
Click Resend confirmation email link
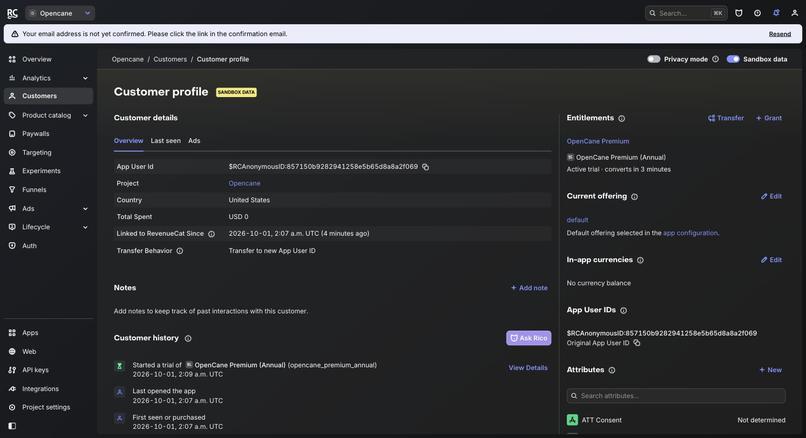click(x=780, y=34)
